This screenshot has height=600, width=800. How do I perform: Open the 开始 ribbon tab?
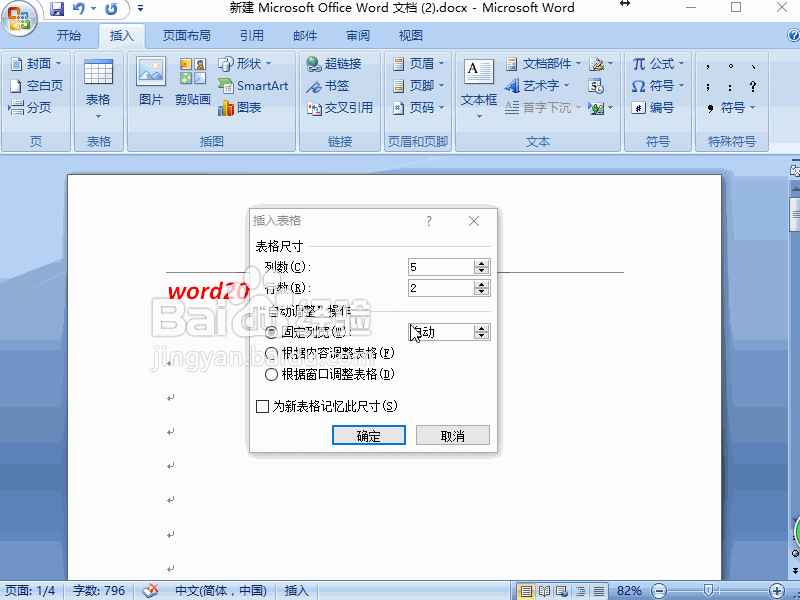[x=69, y=36]
